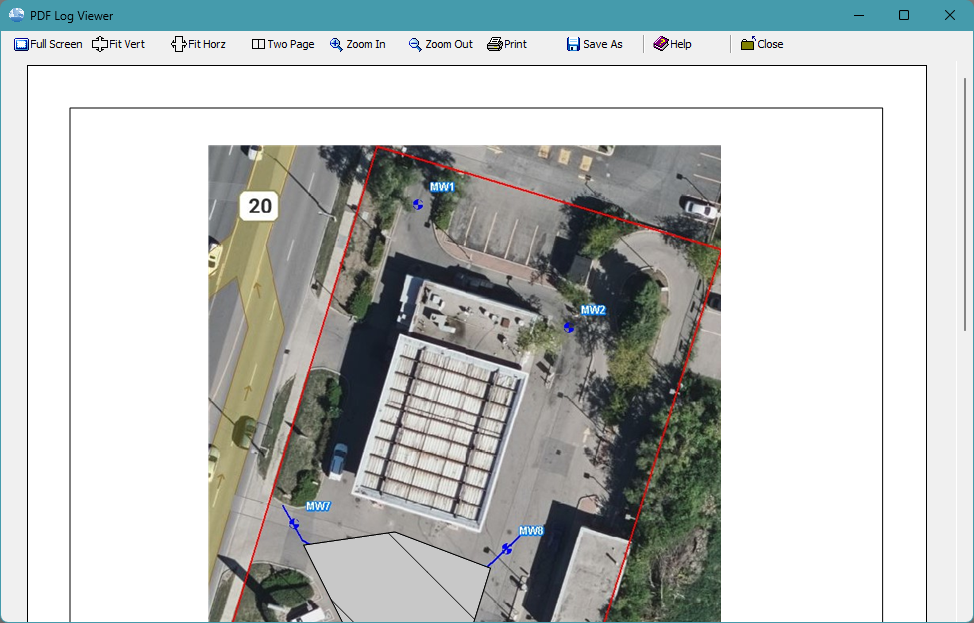Hit the Zoom Out magnifier icon
974x623 pixels.
tap(415, 44)
